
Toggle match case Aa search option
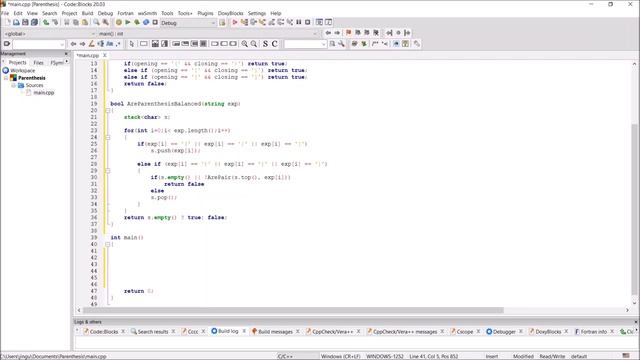tap(109, 44)
